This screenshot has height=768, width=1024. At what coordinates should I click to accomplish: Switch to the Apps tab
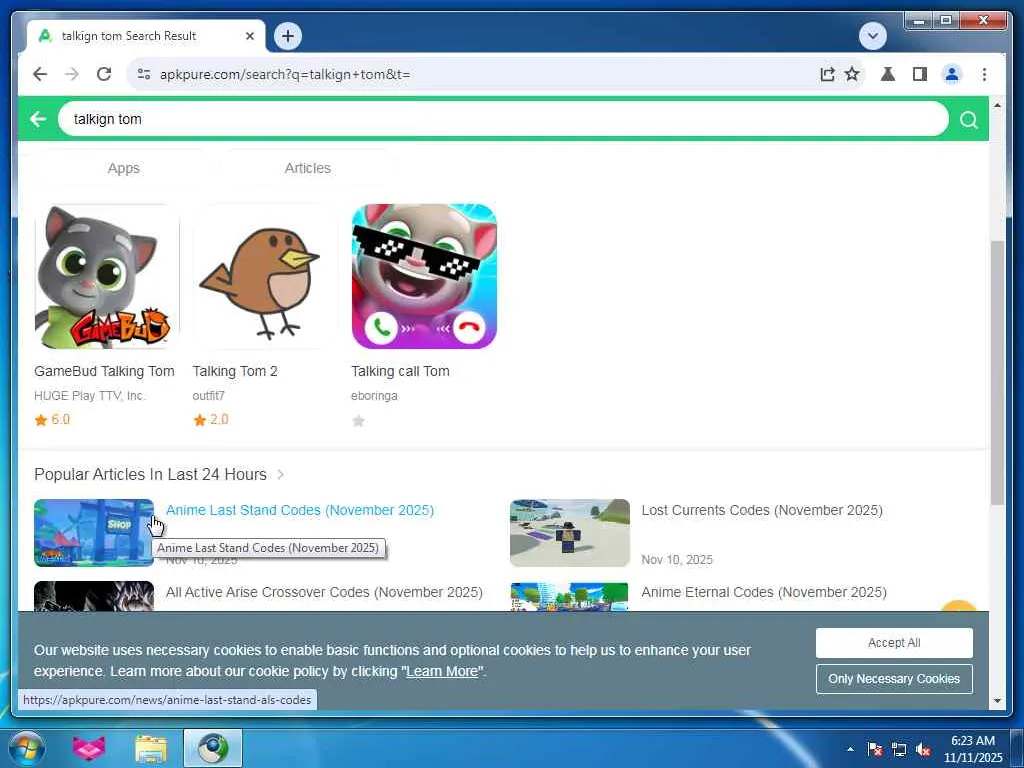tap(123, 168)
